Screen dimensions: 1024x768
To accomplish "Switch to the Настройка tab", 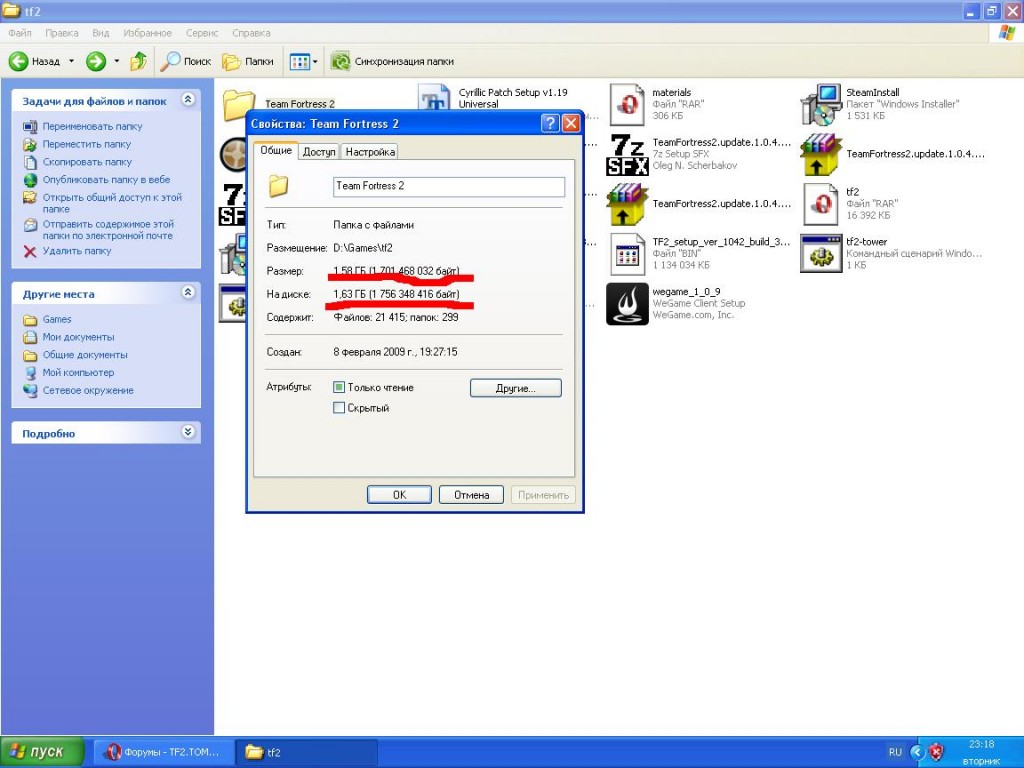I will point(370,152).
